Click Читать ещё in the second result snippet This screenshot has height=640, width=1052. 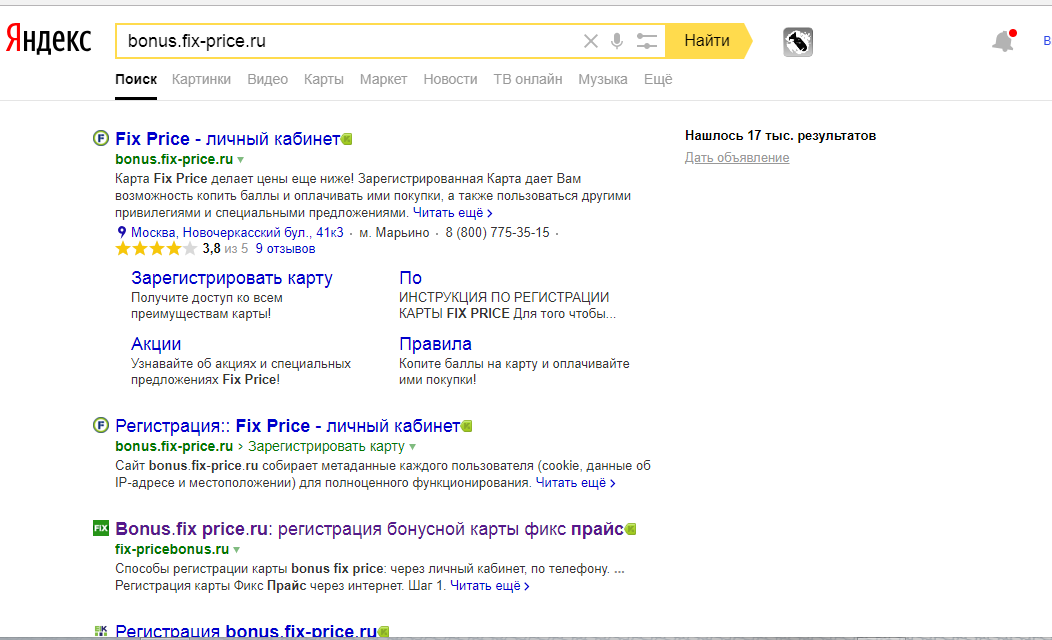coord(575,482)
